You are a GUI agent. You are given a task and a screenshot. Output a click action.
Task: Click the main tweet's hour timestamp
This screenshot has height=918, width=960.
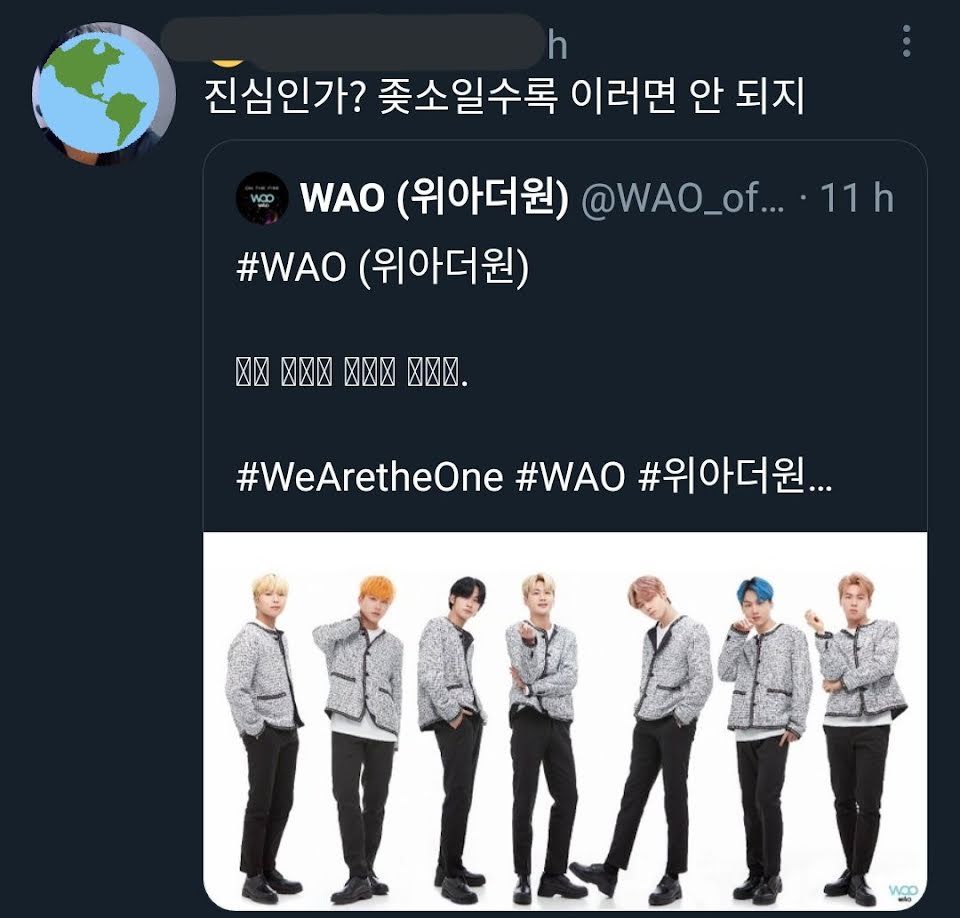(x=557, y=45)
